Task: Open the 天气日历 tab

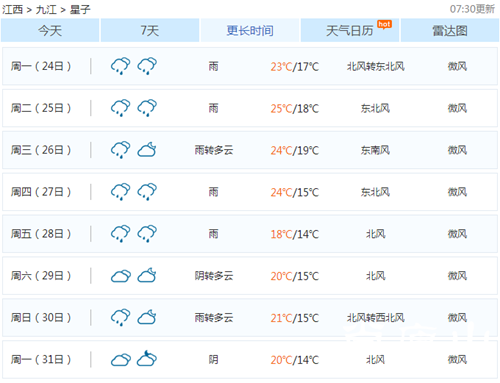Action: [x=350, y=30]
